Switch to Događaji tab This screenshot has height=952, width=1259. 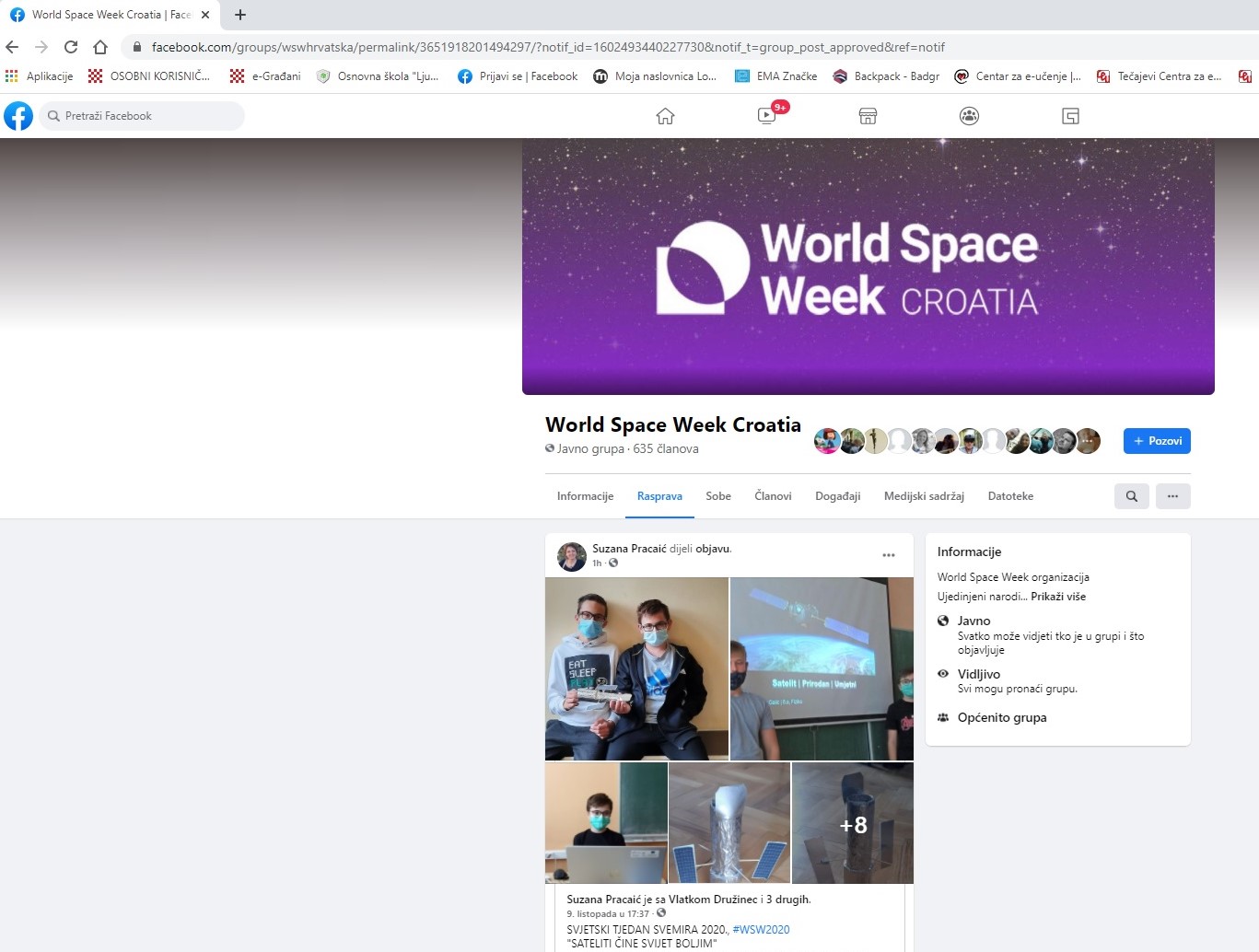pos(837,496)
